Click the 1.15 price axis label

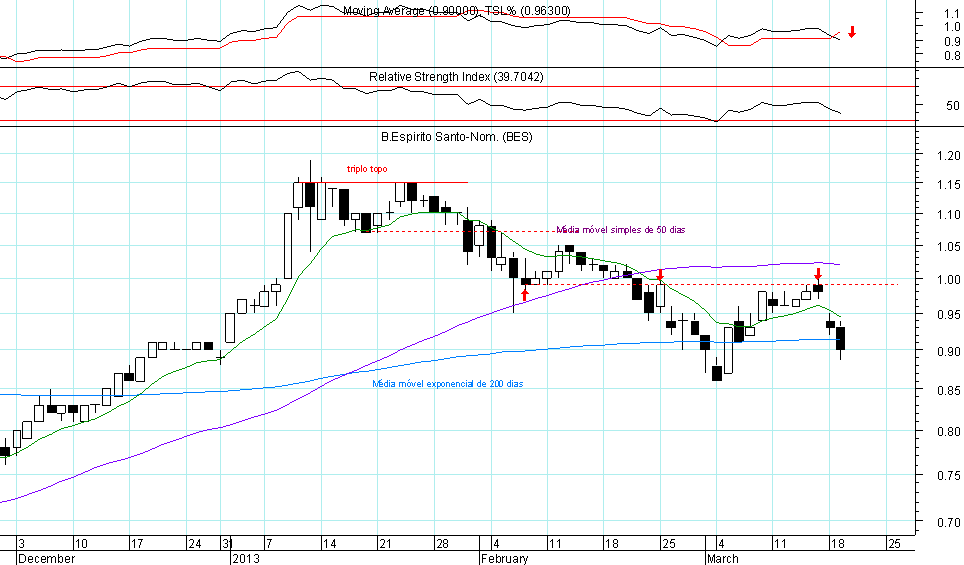pos(949,184)
